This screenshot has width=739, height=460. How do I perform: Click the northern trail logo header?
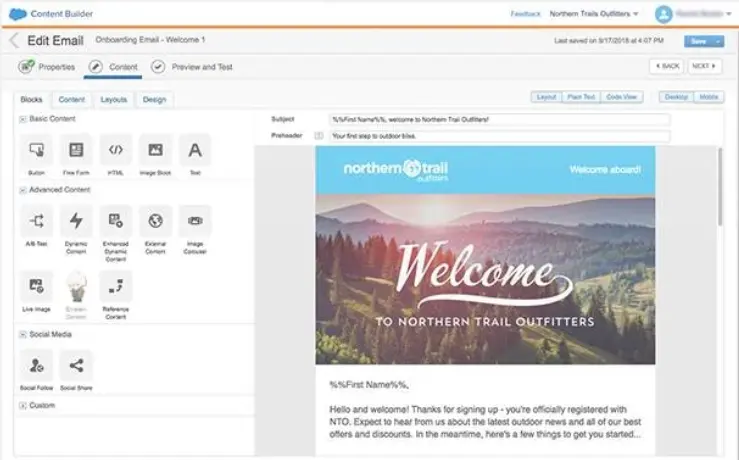click(396, 171)
